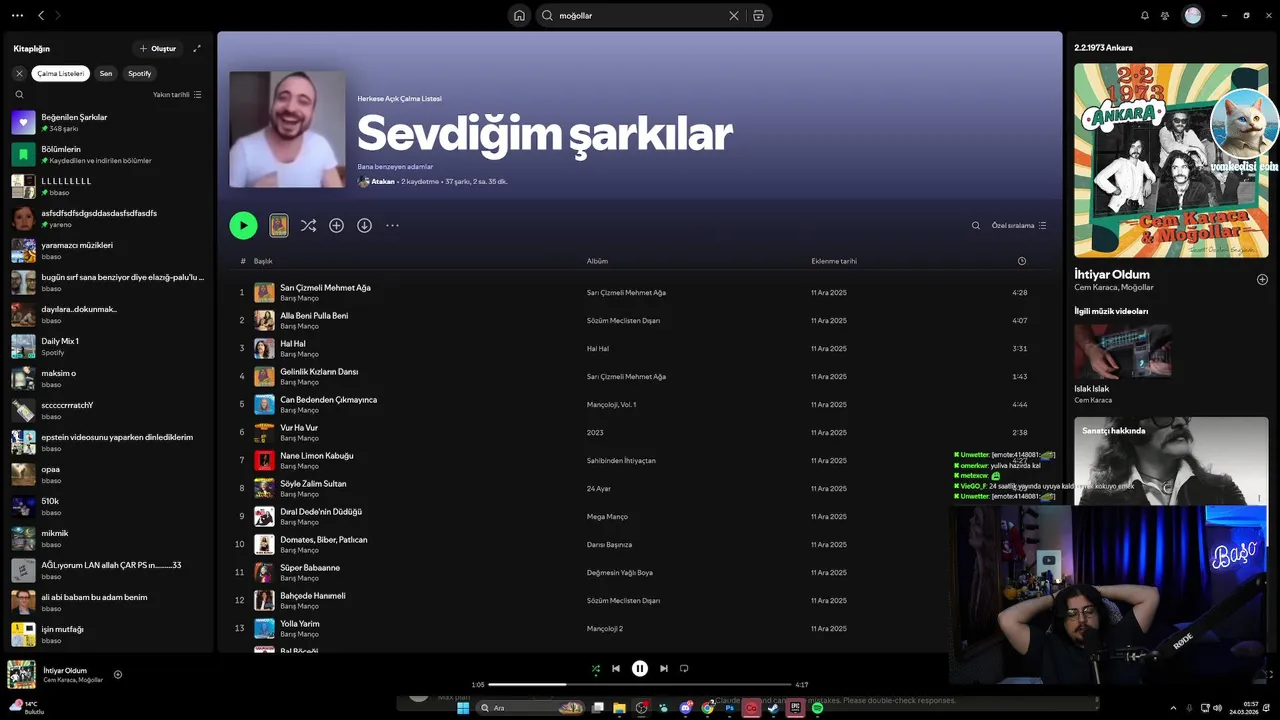Image resolution: width=1280 pixels, height=720 pixels.
Task: Open album Sahibinden İhtiyaçtan
Action: click(621, 461)
